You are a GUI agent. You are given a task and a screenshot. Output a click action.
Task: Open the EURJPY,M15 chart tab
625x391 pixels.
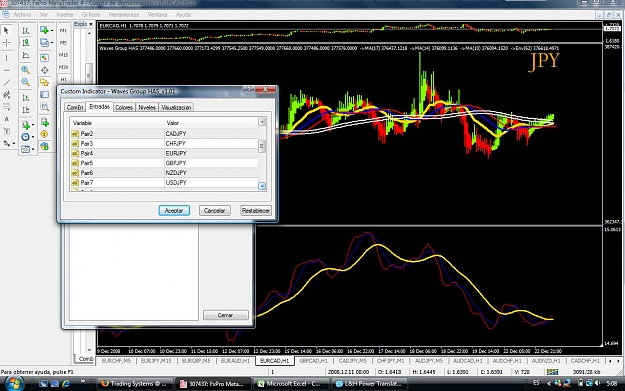(x=156, y=361)
